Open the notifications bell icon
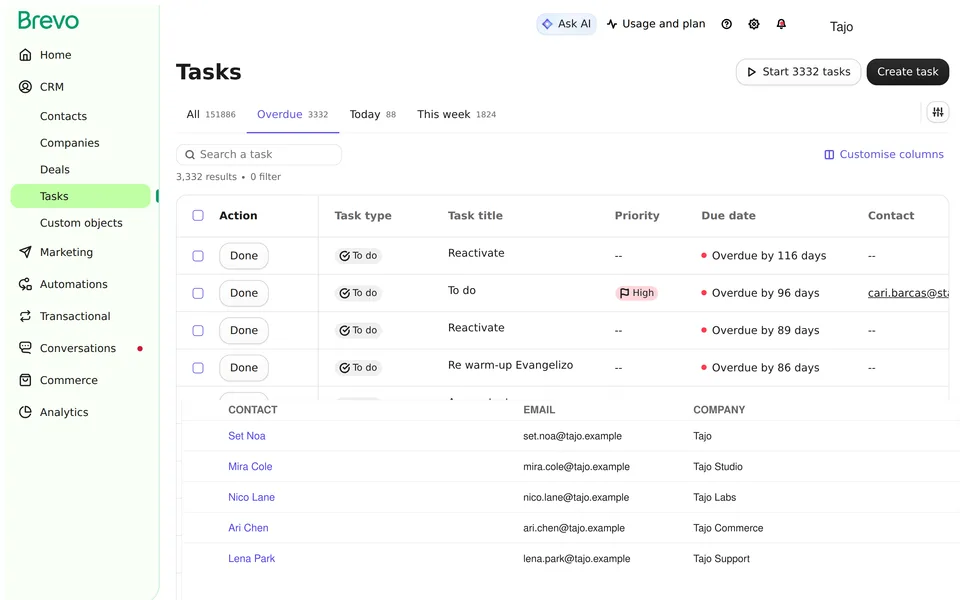The width and height of the screenshot is (960, 600). tap(781, 24)
